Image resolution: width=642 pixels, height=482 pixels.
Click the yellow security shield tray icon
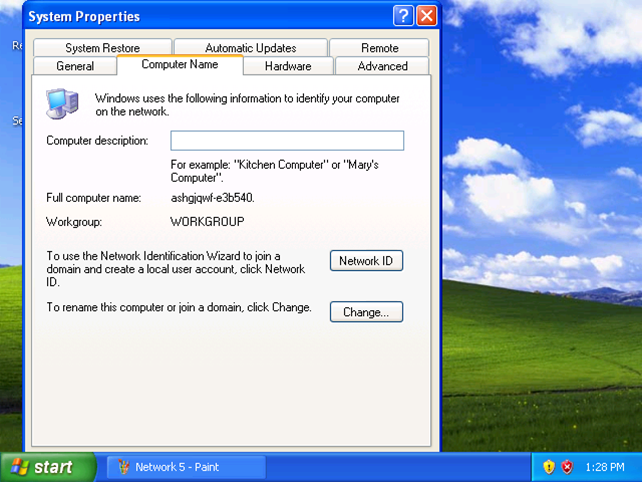pos(549,467)
